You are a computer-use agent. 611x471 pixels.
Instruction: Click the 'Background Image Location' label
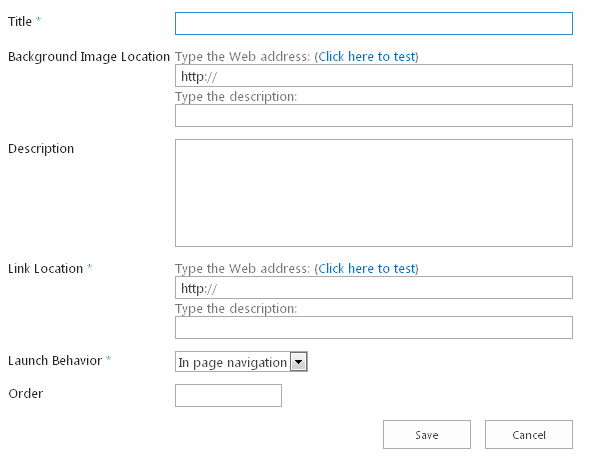click(88, 56)
